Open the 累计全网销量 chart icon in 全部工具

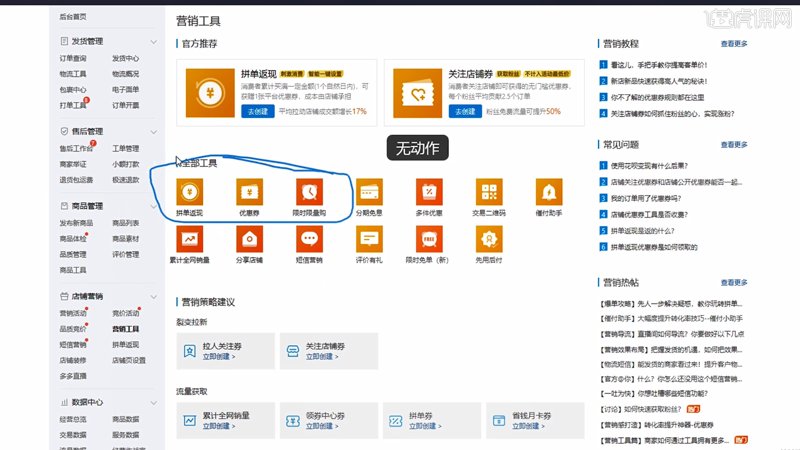[189, 239]
